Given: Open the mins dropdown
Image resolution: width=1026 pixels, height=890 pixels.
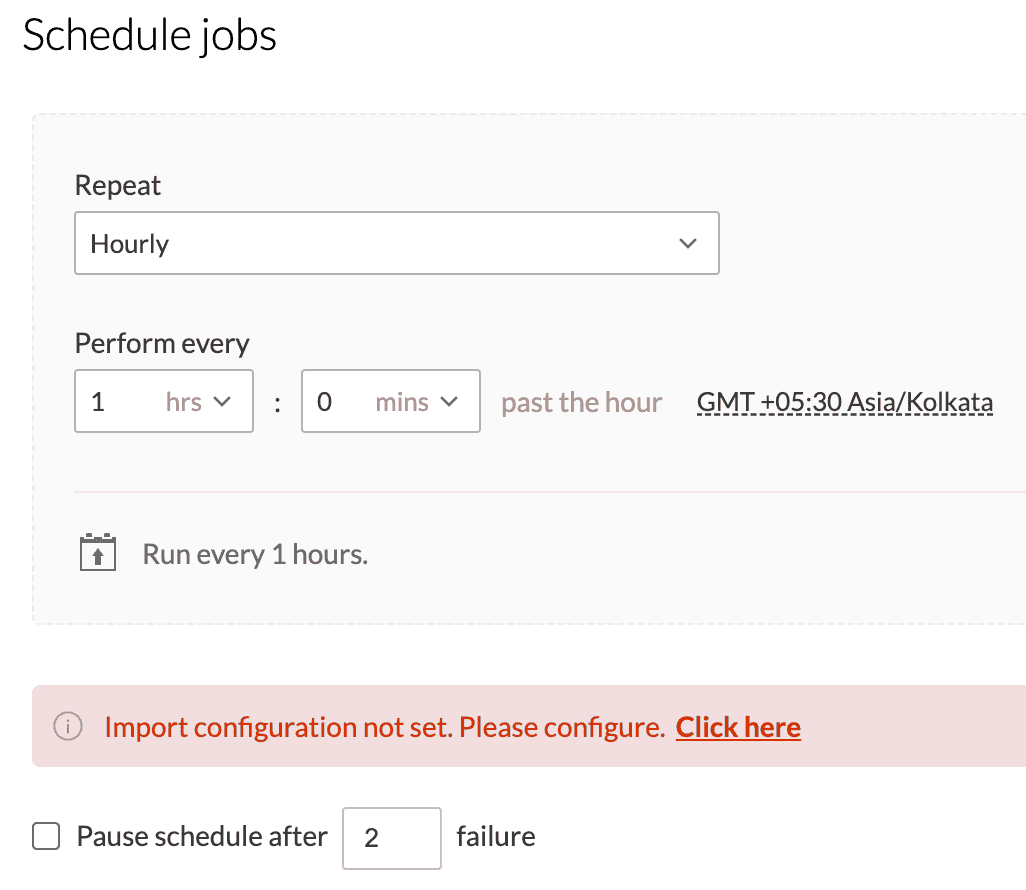Looking at the screenshot, I should 390,402.
